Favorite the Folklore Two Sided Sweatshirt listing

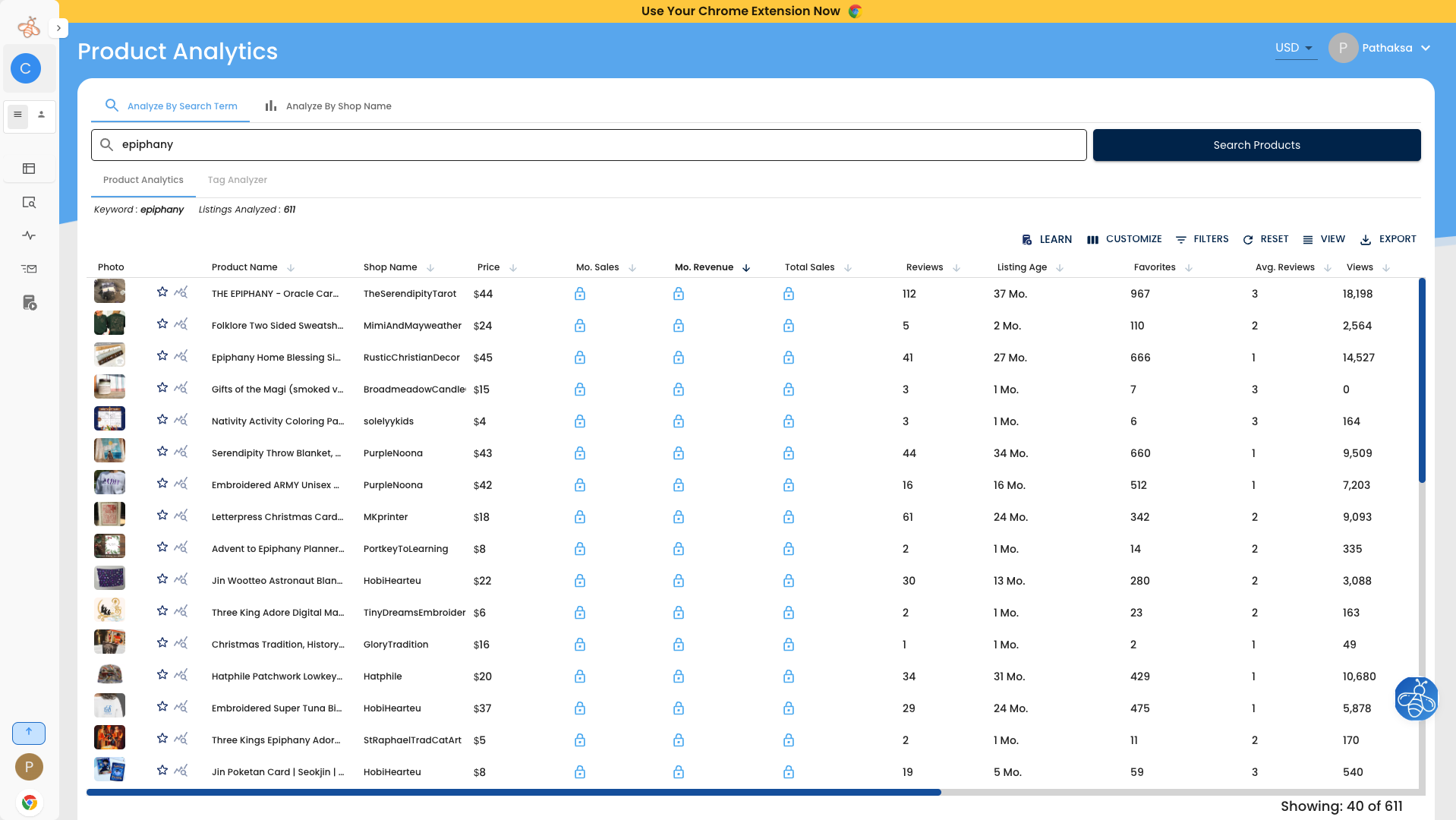tap(162, 324)
